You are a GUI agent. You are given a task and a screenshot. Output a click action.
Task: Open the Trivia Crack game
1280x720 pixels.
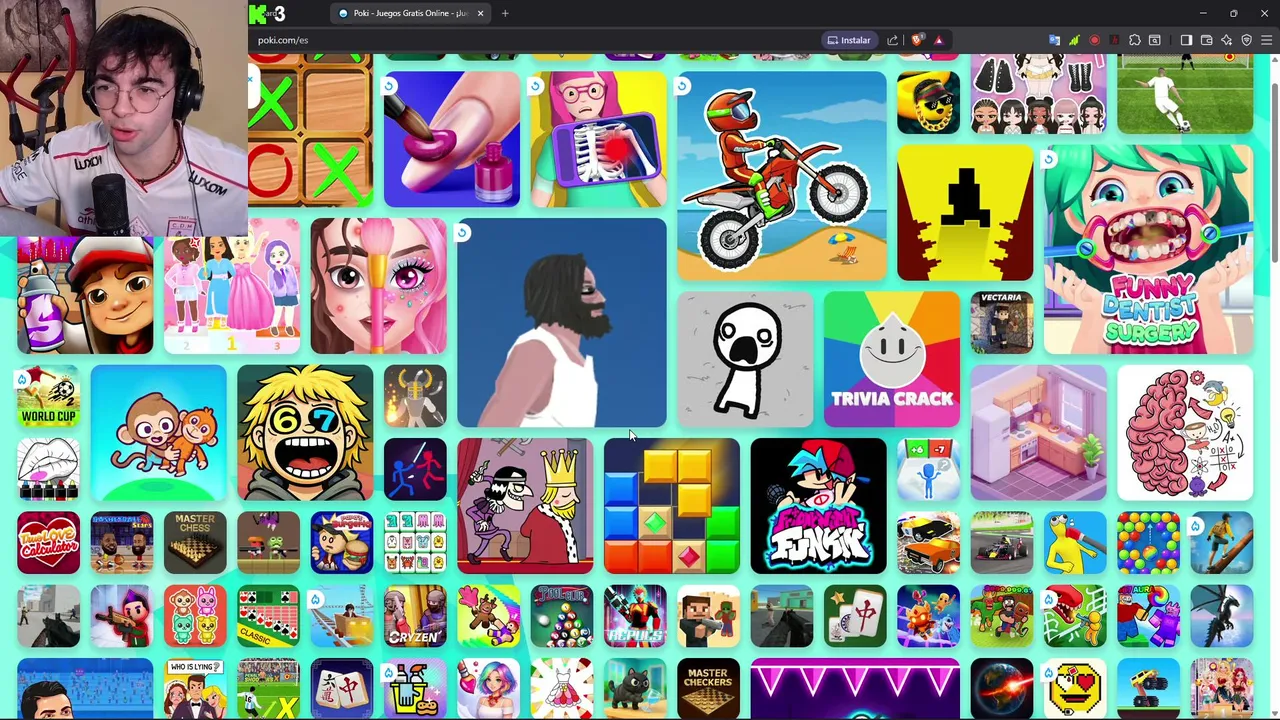coord(891,360)
